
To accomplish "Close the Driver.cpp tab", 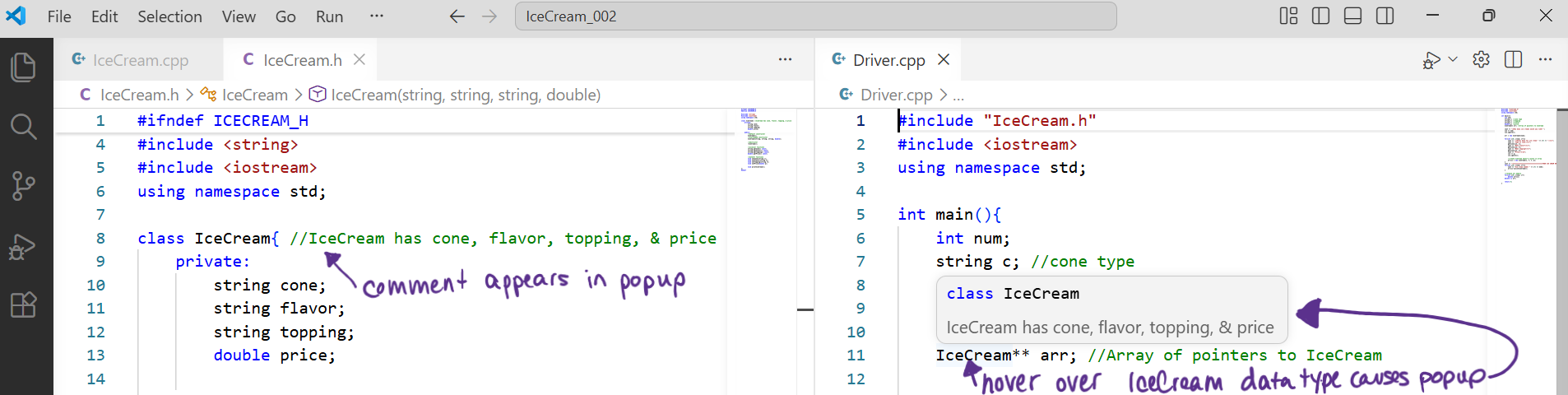I will click(x=944, y=59).
